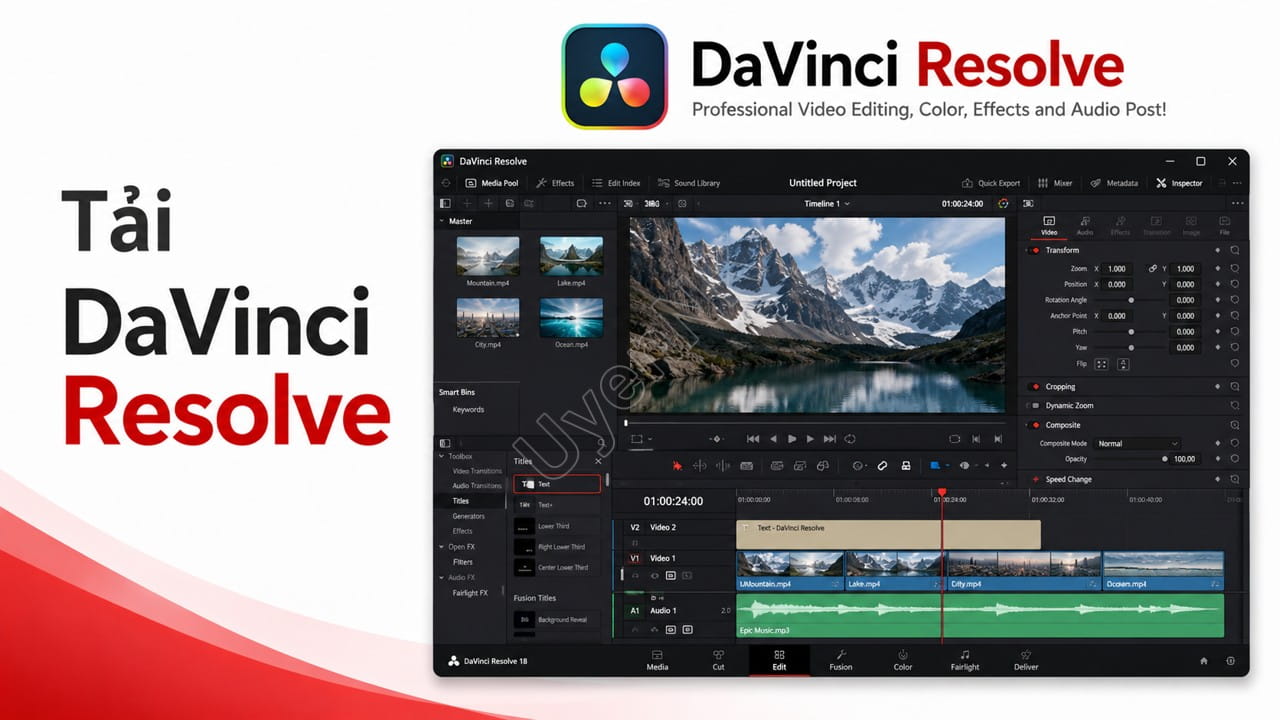
Task: Click the Replace Clip toolbar icon
Action: 823,465
